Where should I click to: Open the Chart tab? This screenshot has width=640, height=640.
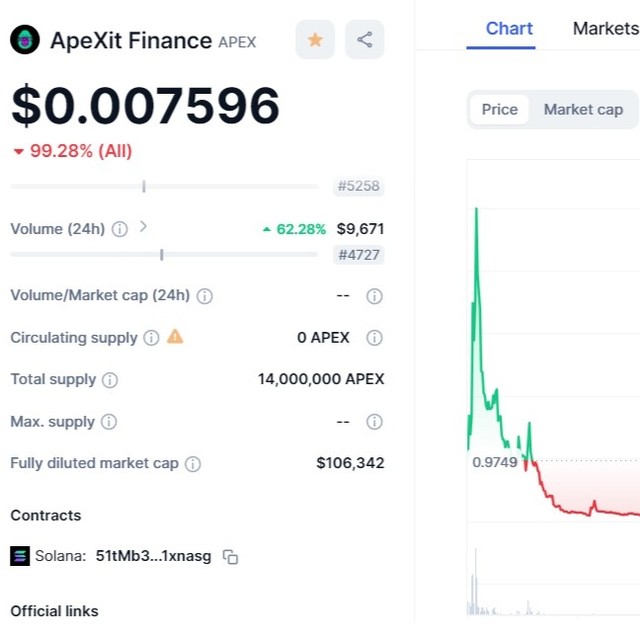[509, 29]
